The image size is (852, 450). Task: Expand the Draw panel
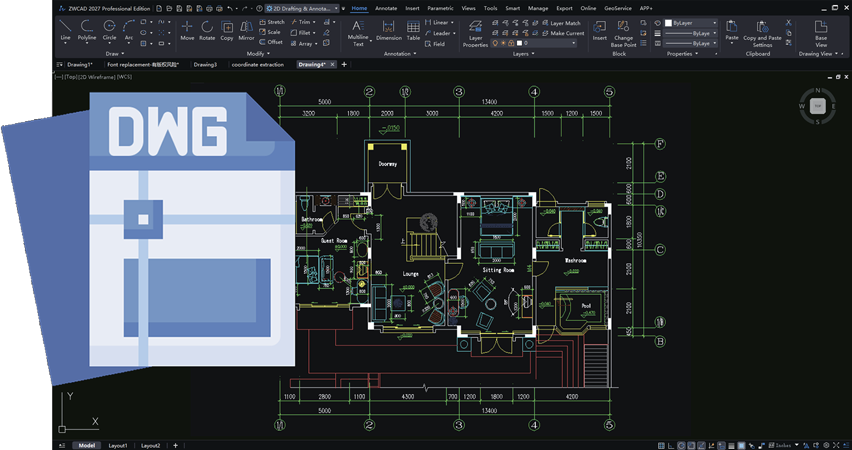[115, 54]
